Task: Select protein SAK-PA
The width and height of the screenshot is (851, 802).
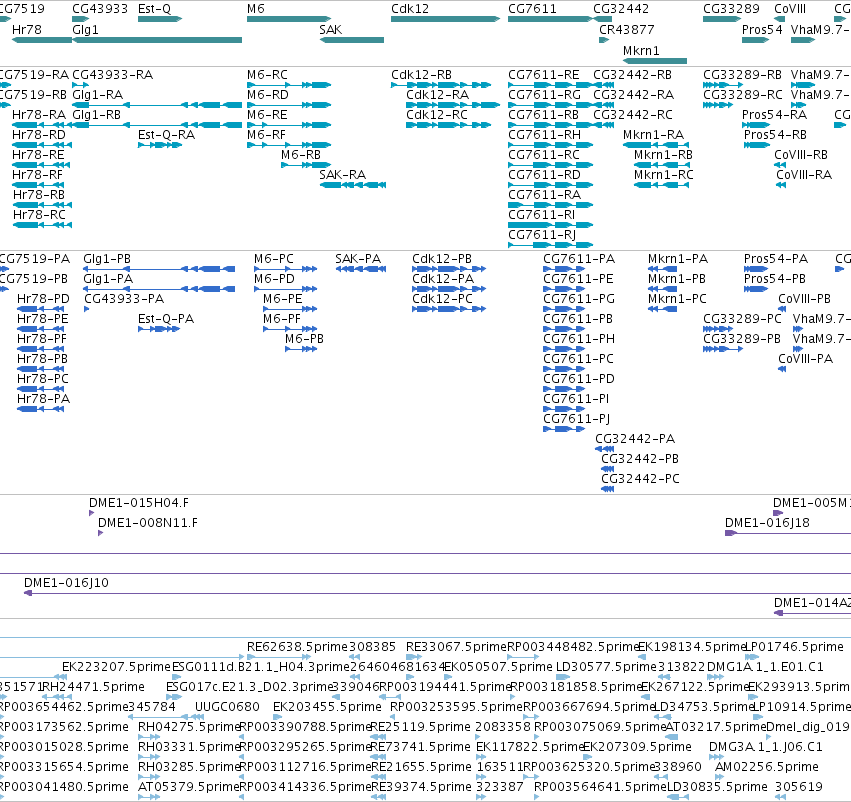Action: pos(358,258)
